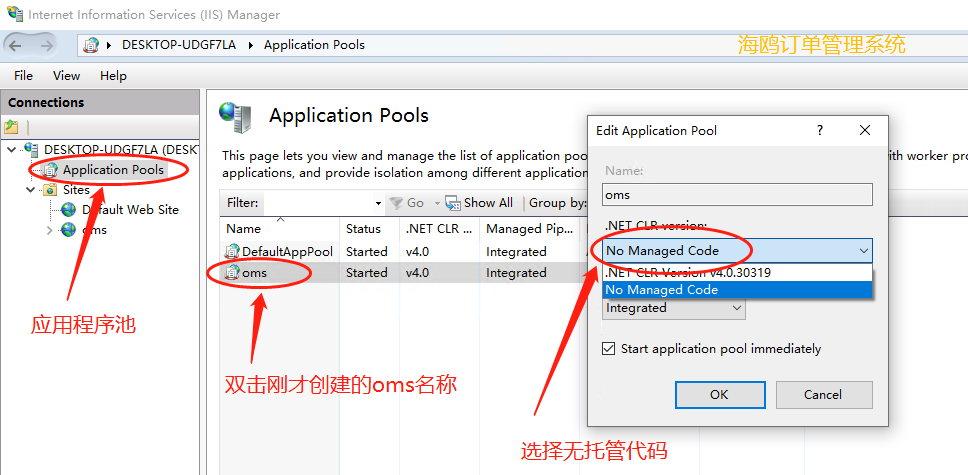This screenshot has height=475, width=968.
Task: Click the Application Pools header globe icon
Action: pyautogui.click(x=235, y=116)
